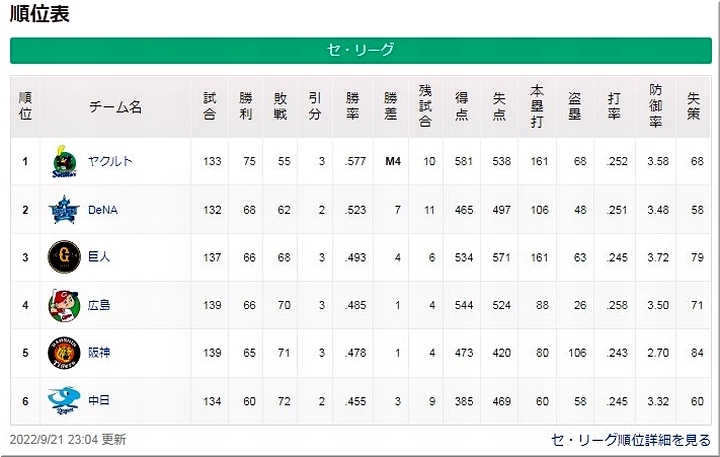
Task: Open the 中日 team name link
Action: click(x=98, y=401)
